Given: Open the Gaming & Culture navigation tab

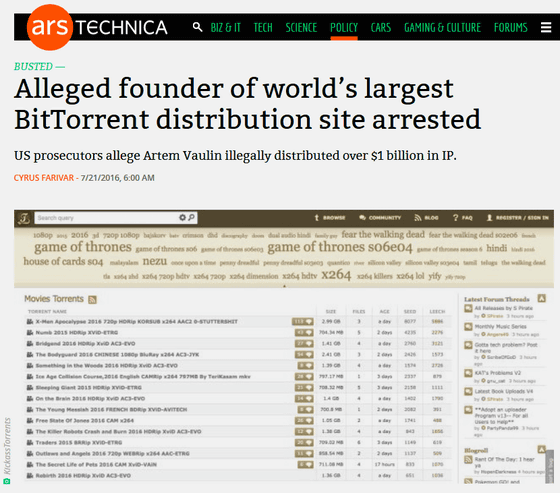Looking at the screenshot, I should point(442,28).
